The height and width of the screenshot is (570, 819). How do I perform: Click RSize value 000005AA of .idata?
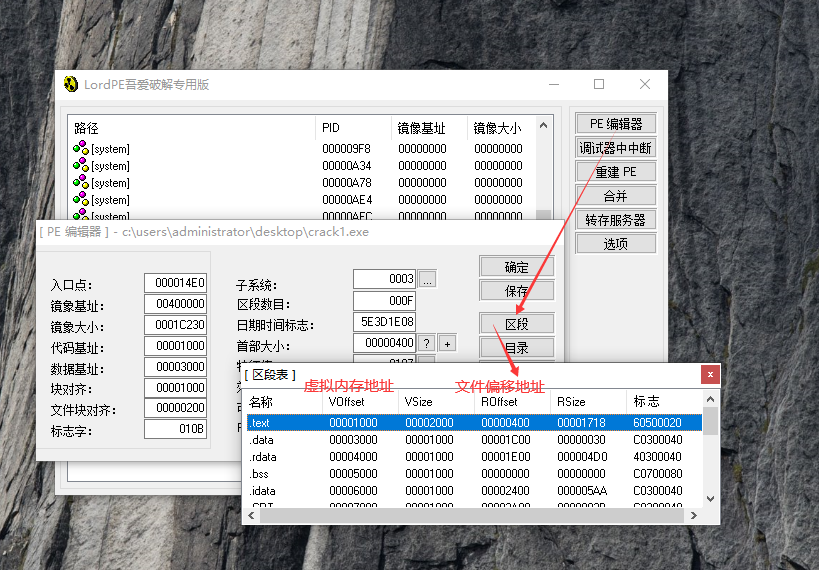click(582, 491)
